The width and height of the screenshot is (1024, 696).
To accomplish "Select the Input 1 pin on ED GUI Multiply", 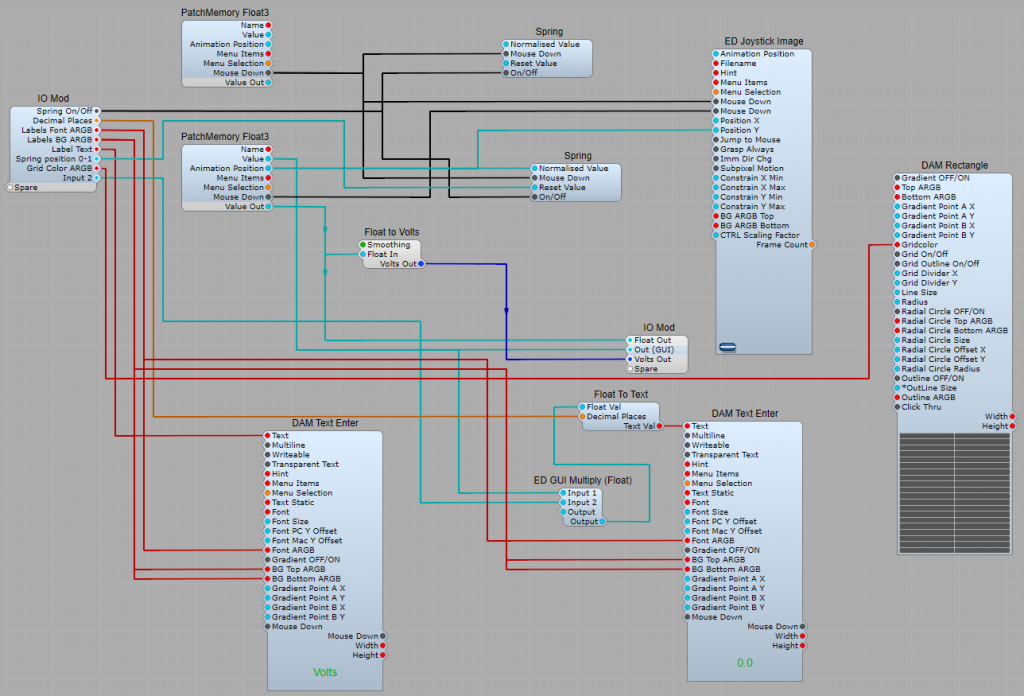I will click(562, 493).
